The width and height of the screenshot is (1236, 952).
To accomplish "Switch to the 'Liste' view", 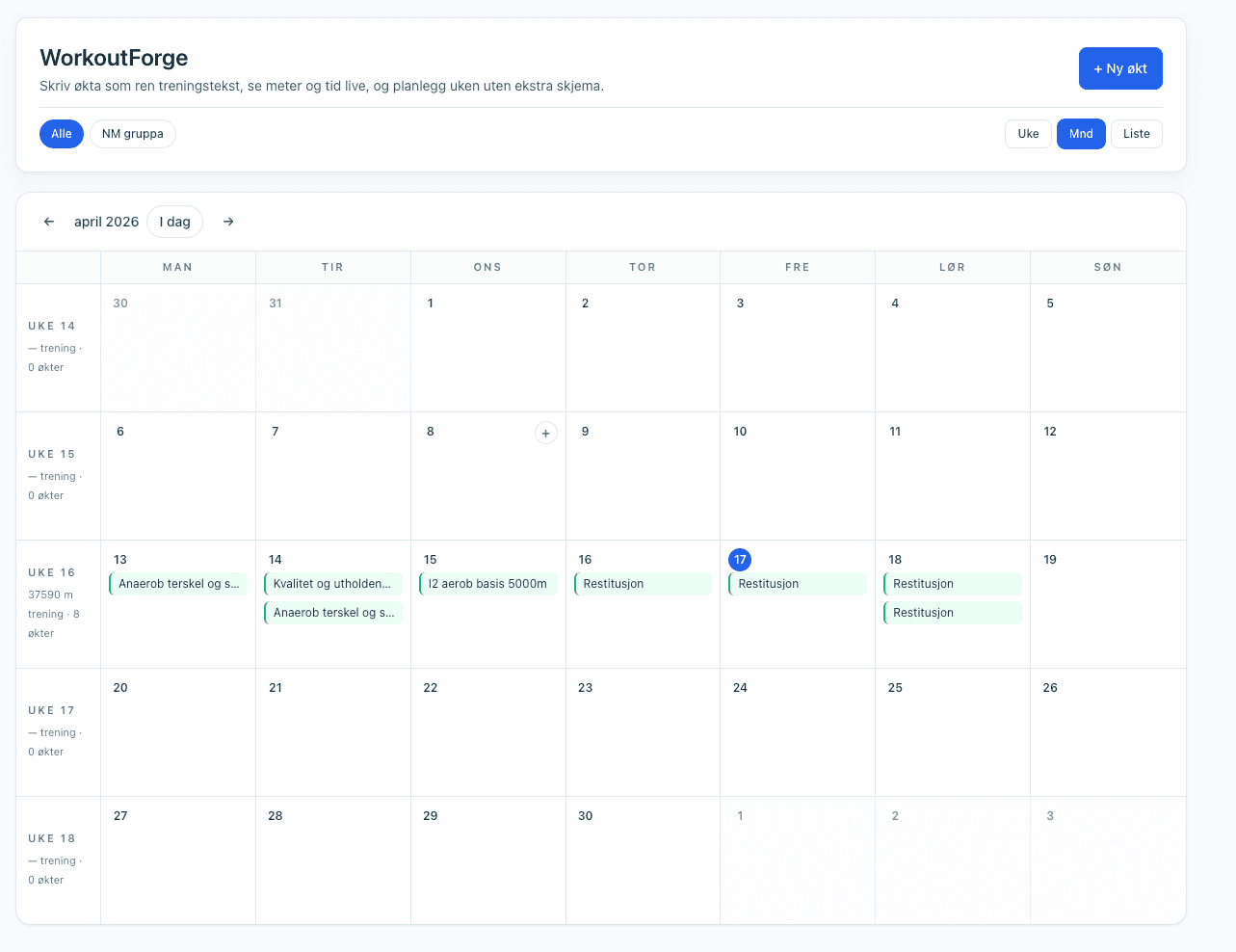I will pyautogui.click(x=1136, y=133).
